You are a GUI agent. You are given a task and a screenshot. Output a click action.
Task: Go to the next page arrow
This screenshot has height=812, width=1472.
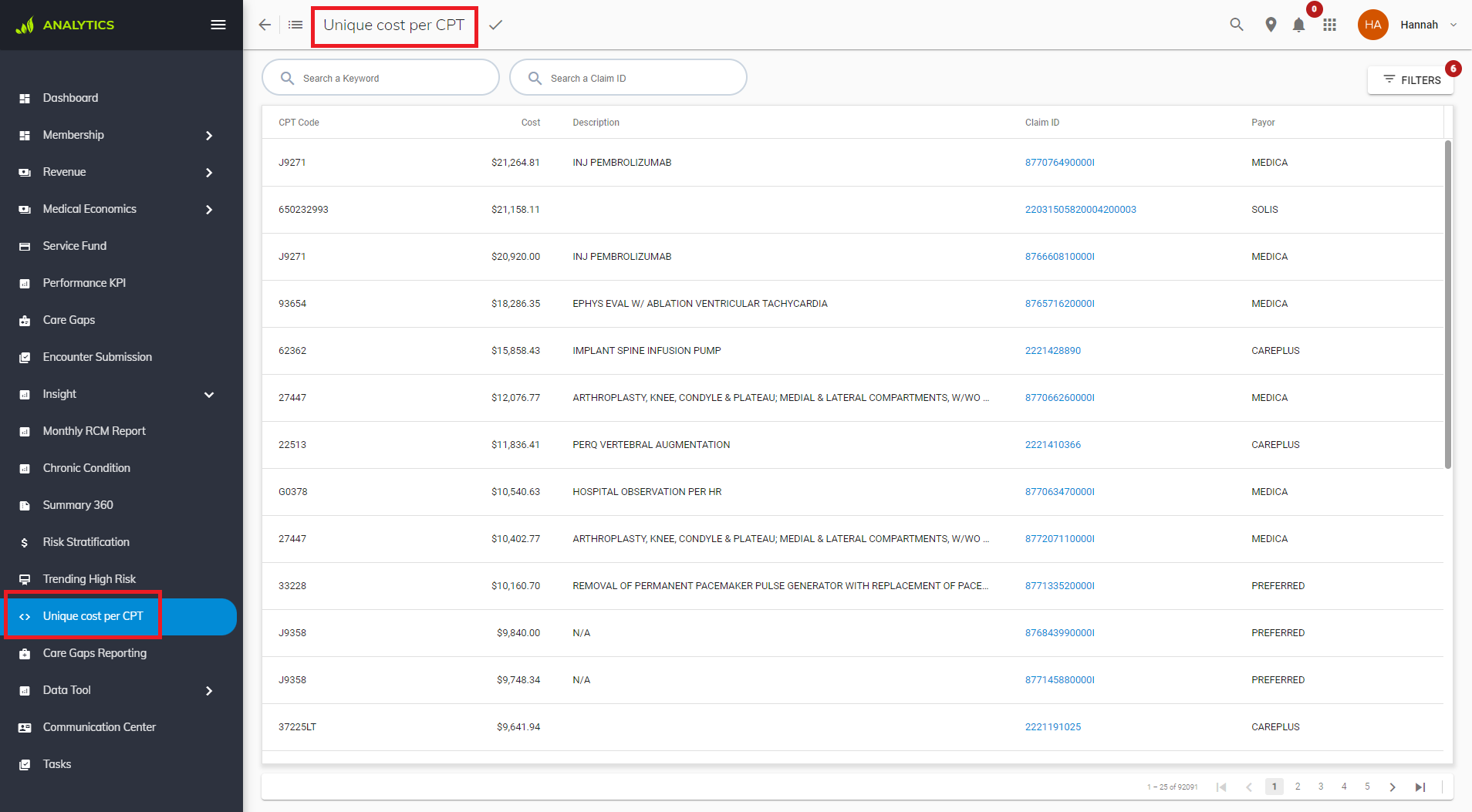pos(1393,787)
